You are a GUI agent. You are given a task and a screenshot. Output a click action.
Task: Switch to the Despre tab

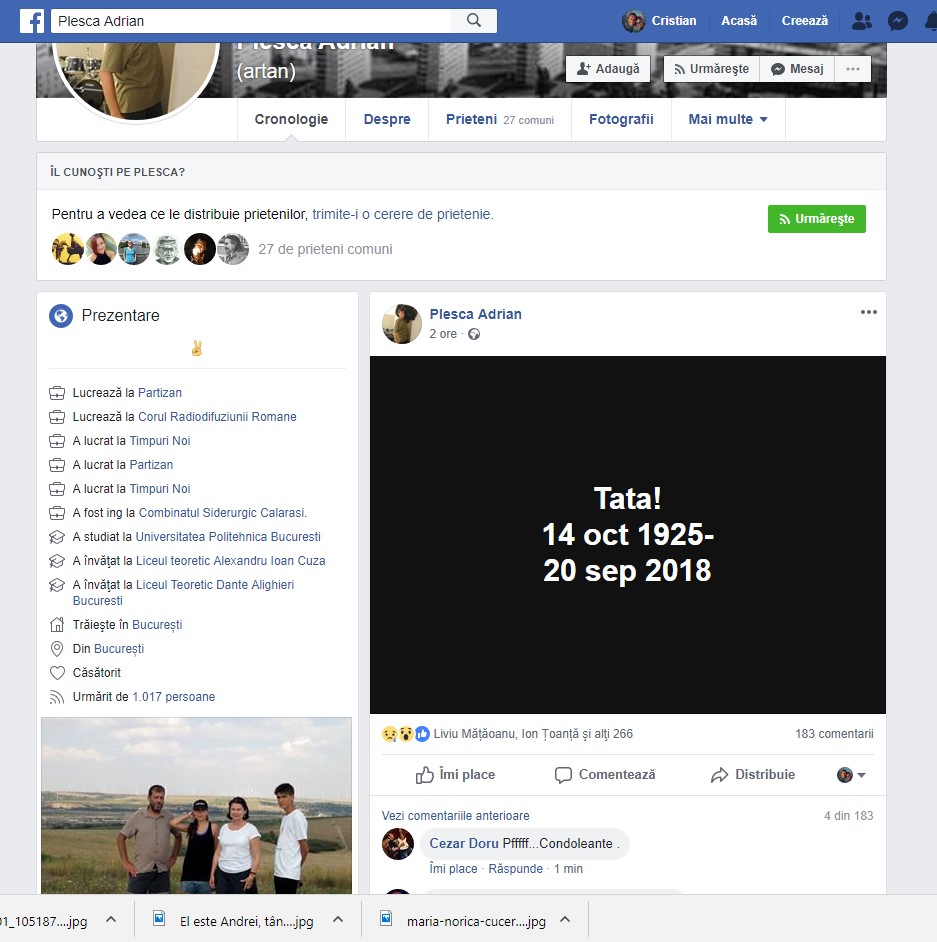(x=387, y=120)
